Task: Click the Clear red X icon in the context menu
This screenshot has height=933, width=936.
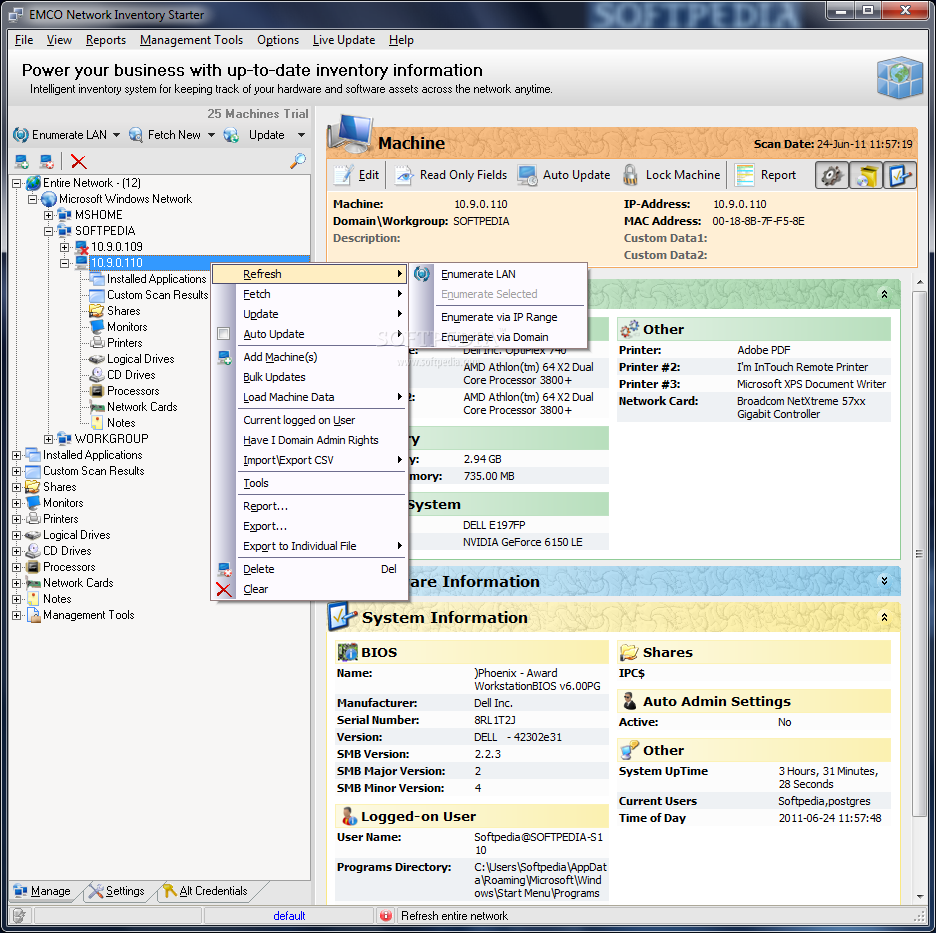Action: [x=224, y=590]
